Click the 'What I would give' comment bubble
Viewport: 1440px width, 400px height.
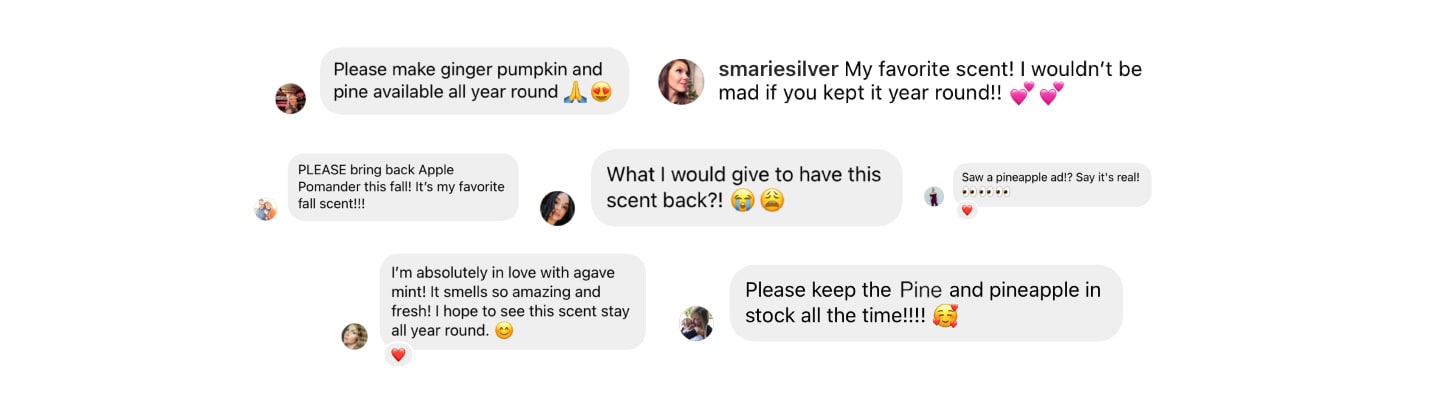[x=746, y=187]
